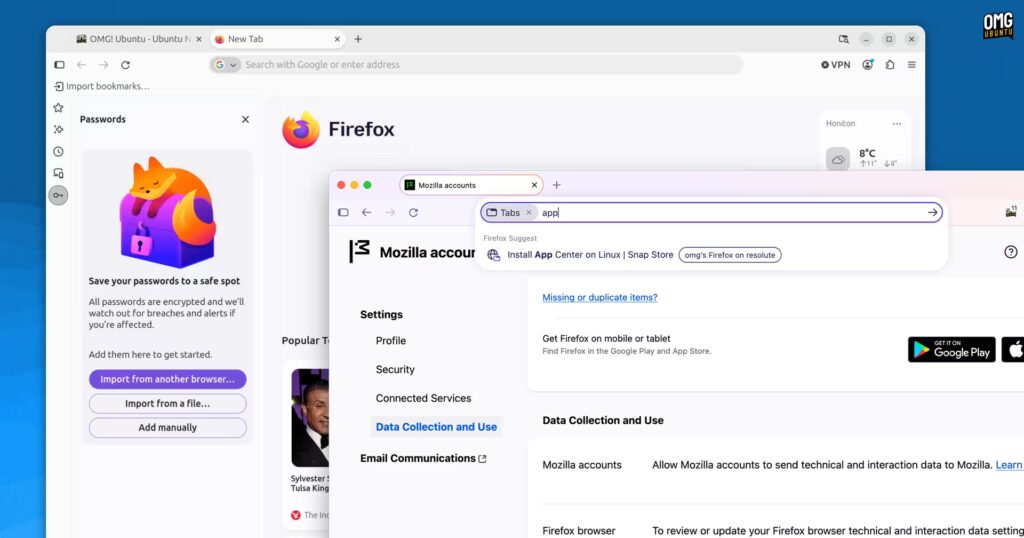This screenshot has width=1024, height=538.
Task: Open Bookmarks star icon in sidebar
Action: [58, 108]
